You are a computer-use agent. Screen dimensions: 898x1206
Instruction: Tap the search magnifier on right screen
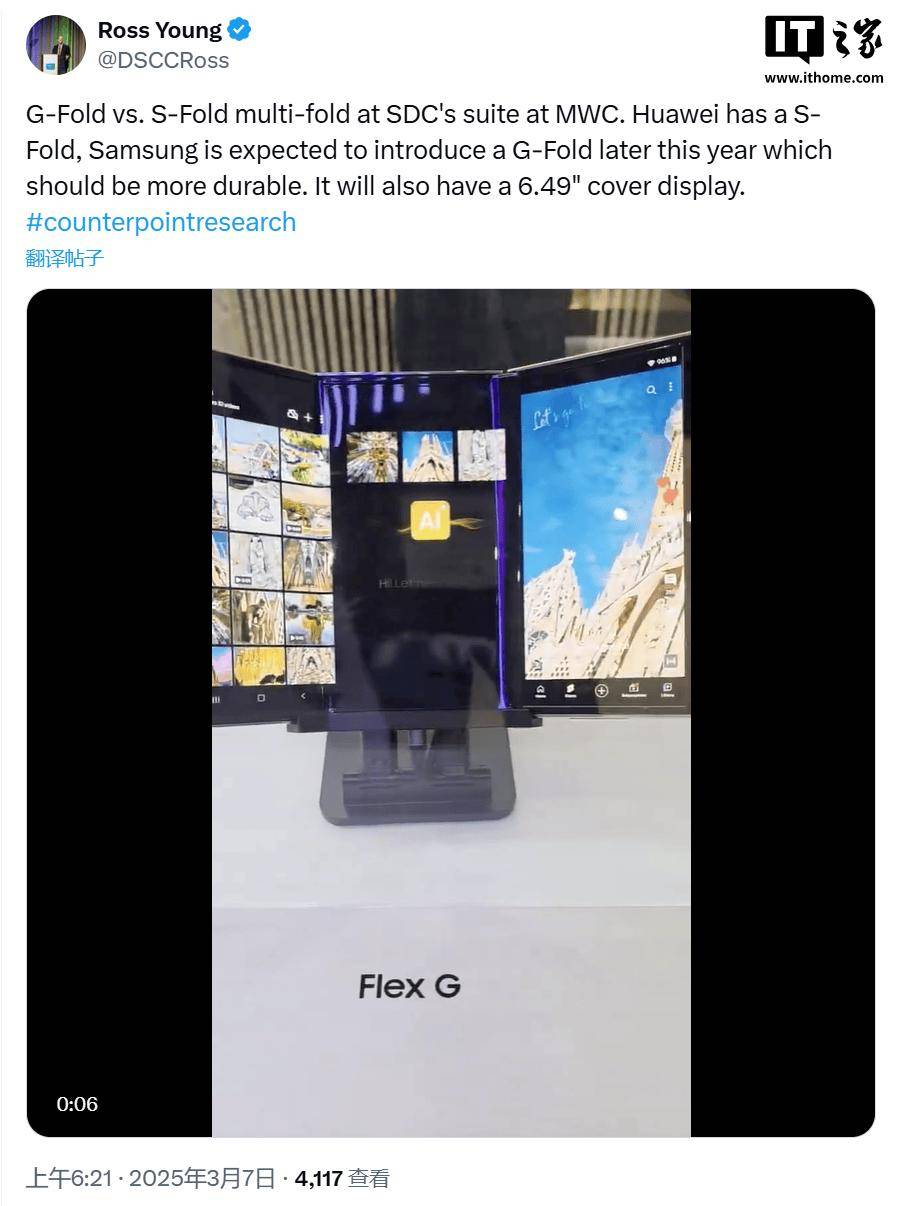651,389
